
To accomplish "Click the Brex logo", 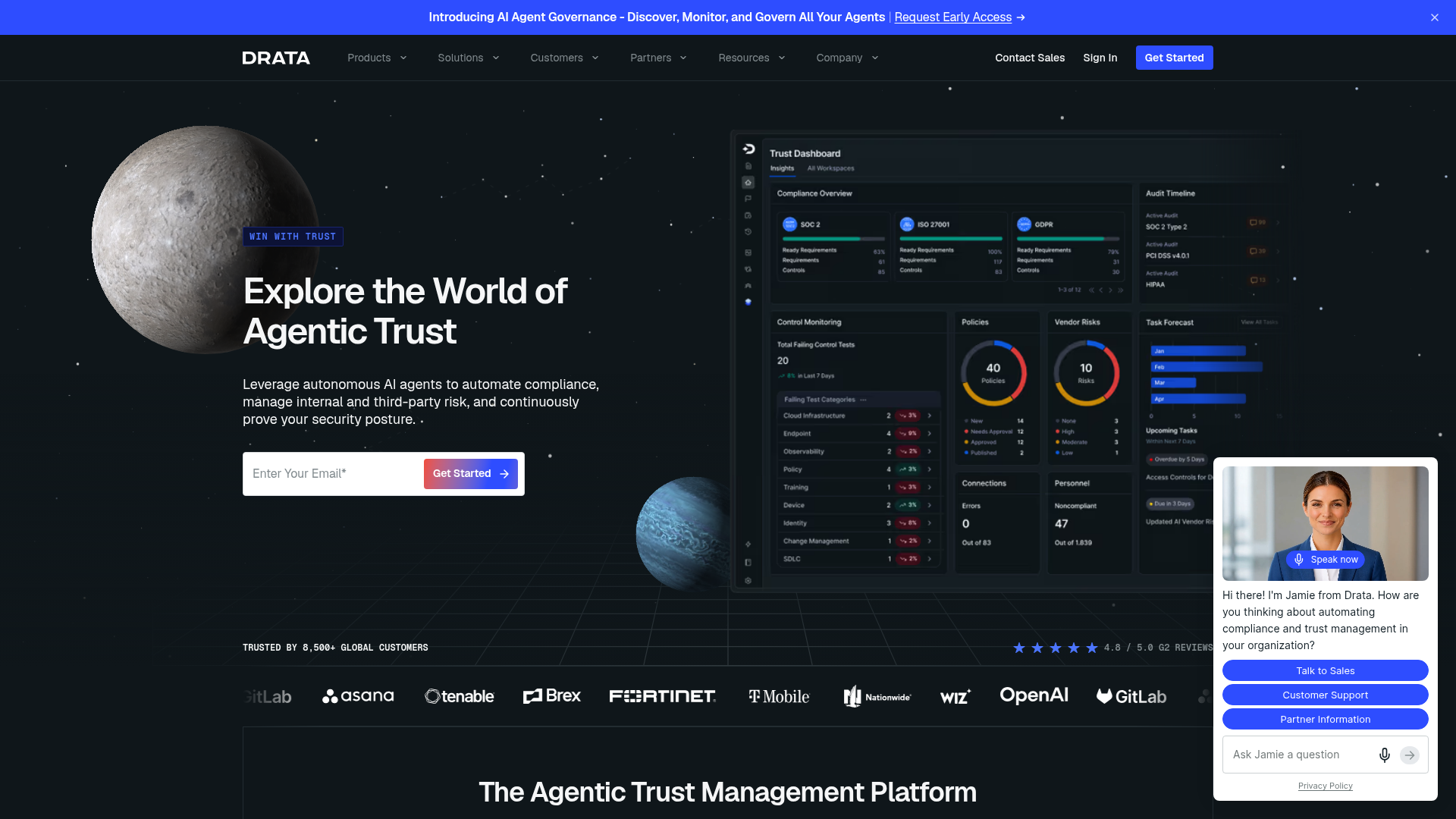I will click(552, 696).
